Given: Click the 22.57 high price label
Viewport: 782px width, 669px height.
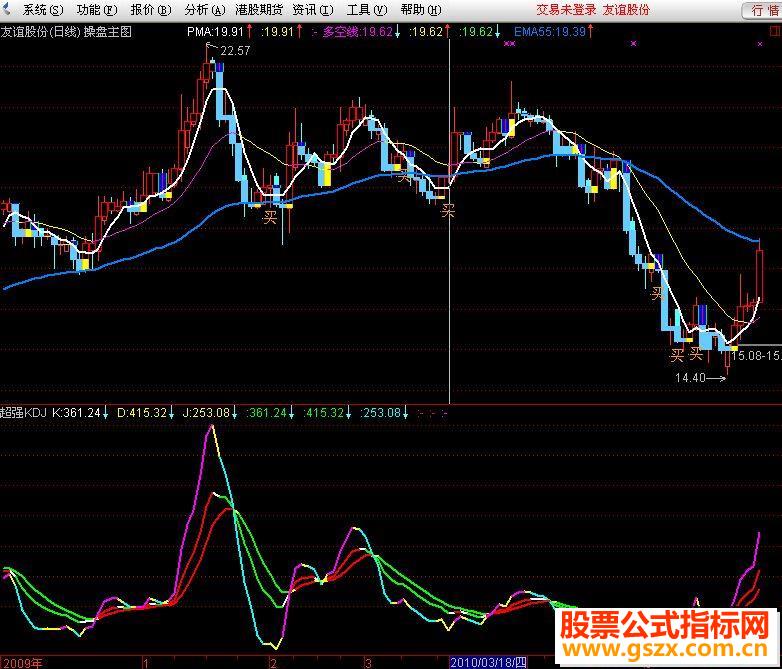Looking at the screenshot, I should 235,51.
